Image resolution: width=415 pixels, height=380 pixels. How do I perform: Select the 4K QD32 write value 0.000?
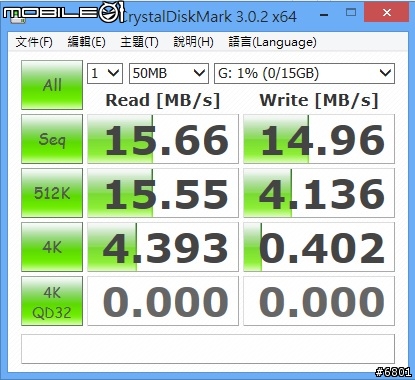coord(319,301)
